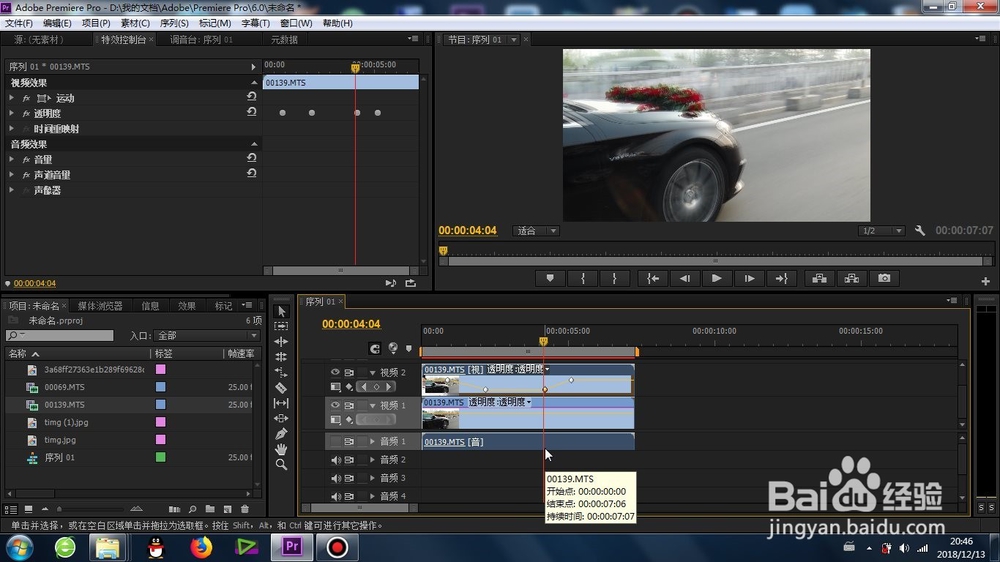Reset the 透明度 effect
The height and width of the screenshot is (562, 1000).
[x=251, y=112]
